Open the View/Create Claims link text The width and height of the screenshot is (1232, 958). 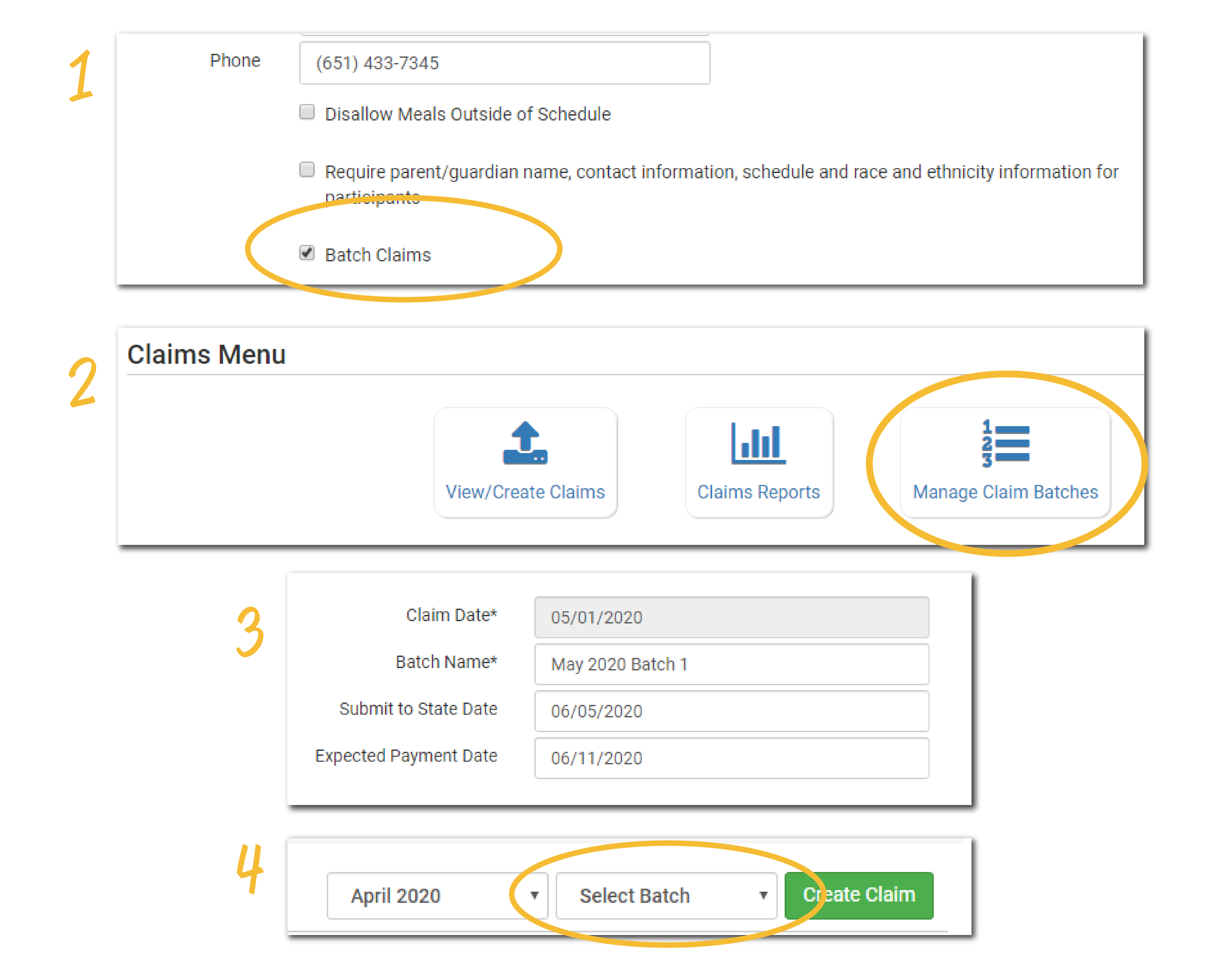(525, 492)
